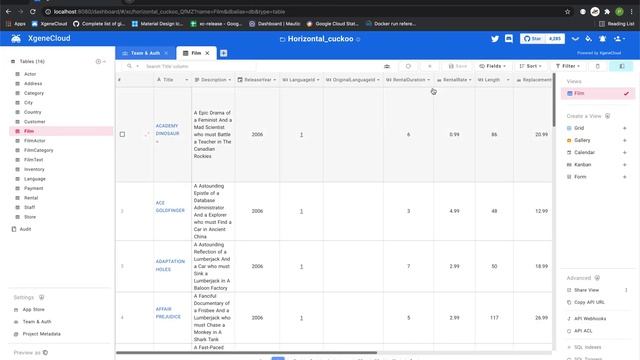Bookmark this page with the star icon
This screenshot has width=640, height=360.
[x=567, y=12]
